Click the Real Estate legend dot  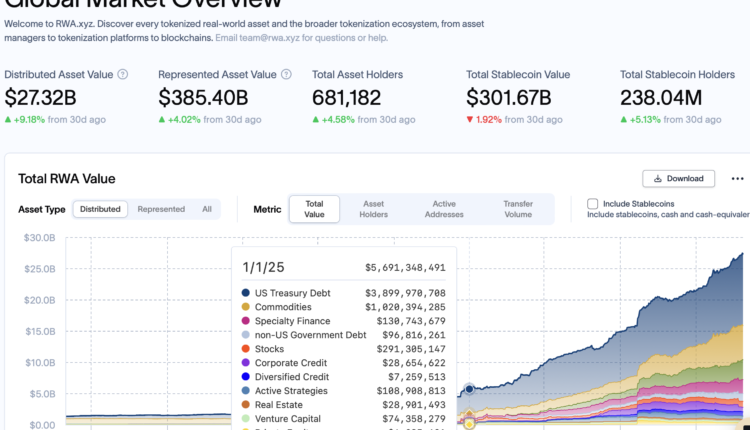(246, 405)
